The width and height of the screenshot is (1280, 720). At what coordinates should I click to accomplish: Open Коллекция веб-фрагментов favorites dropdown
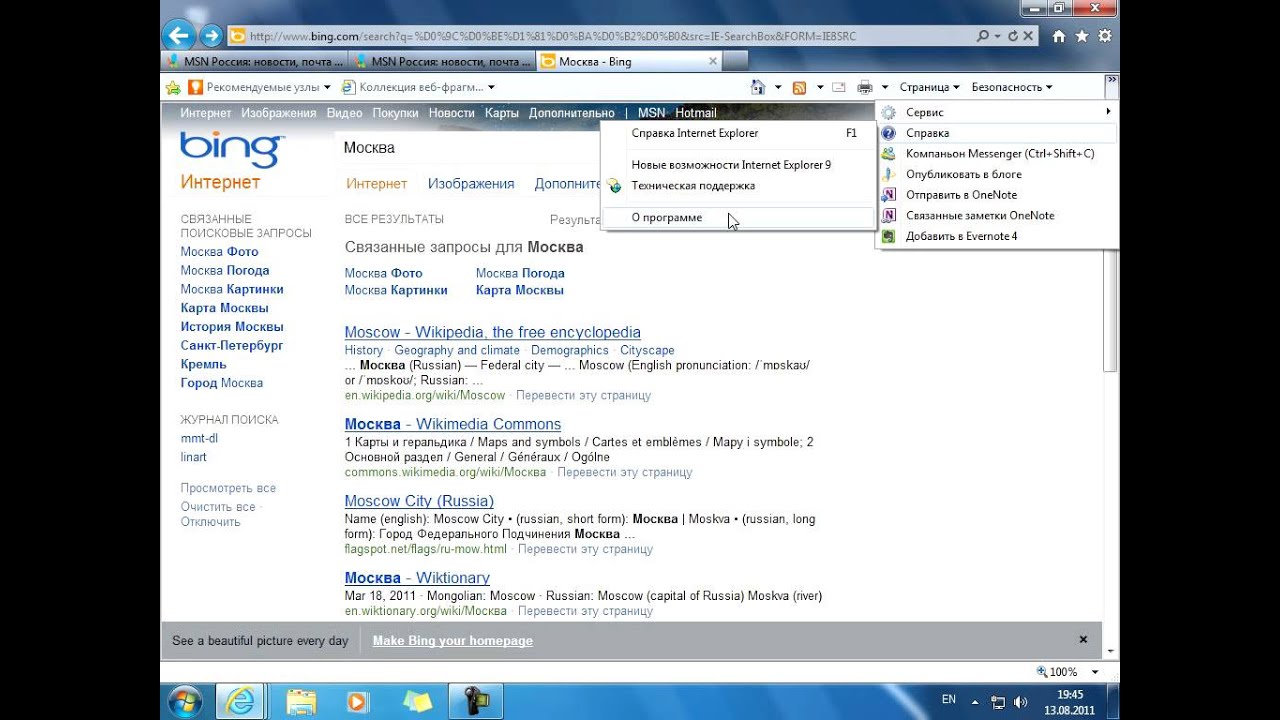[418, 87]
